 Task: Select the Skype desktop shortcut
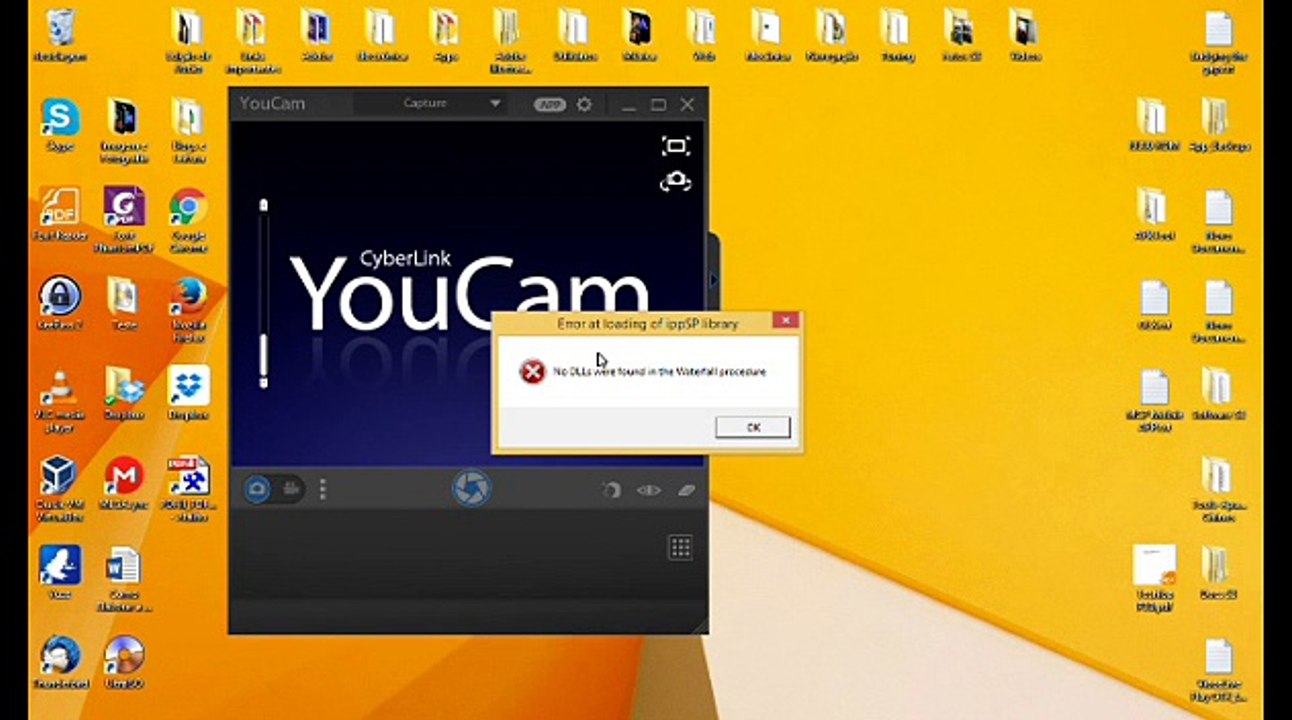(x=60, y=125)
